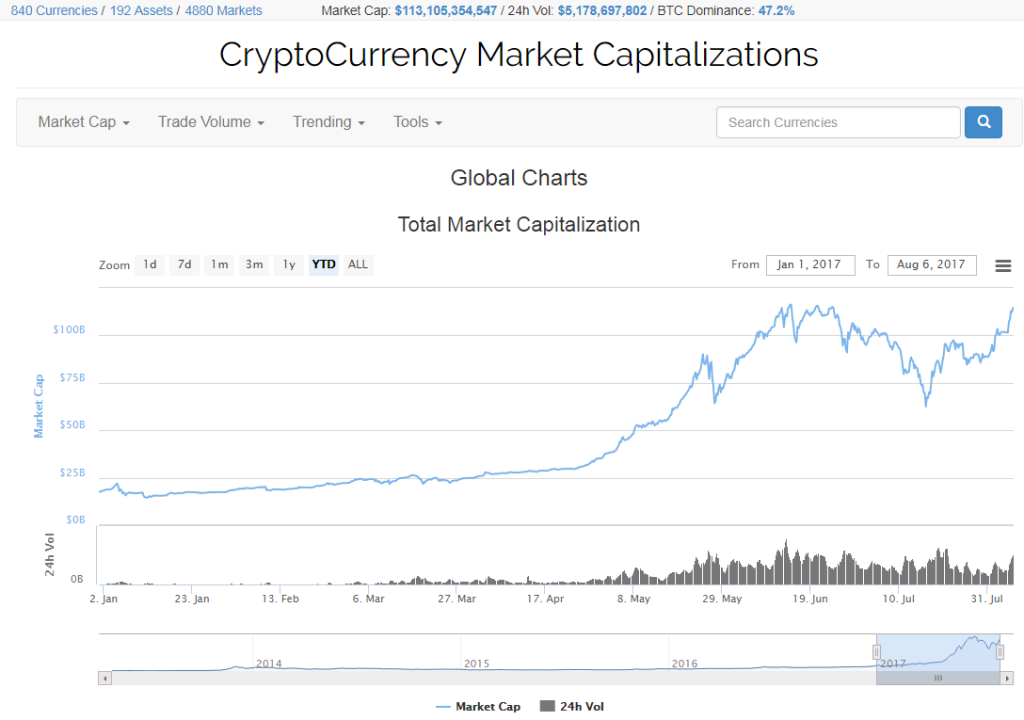
Task: Follow the 4880 Markets link
Action: pyautogui.click(x=223, y=11)
